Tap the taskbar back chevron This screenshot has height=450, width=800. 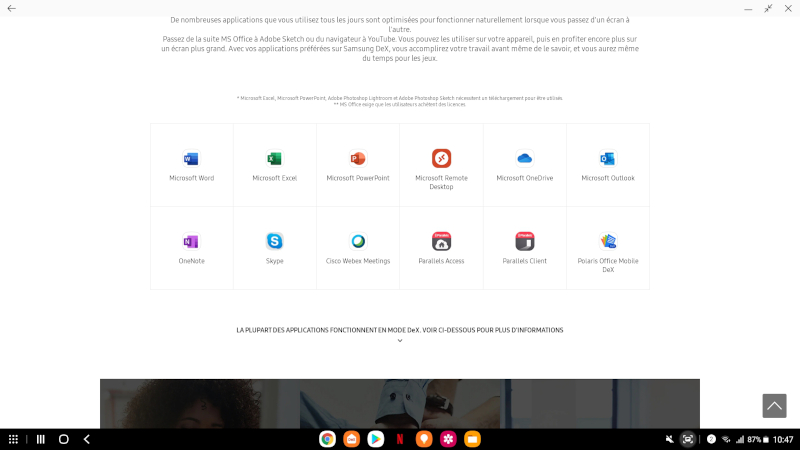tap(87, 439)
